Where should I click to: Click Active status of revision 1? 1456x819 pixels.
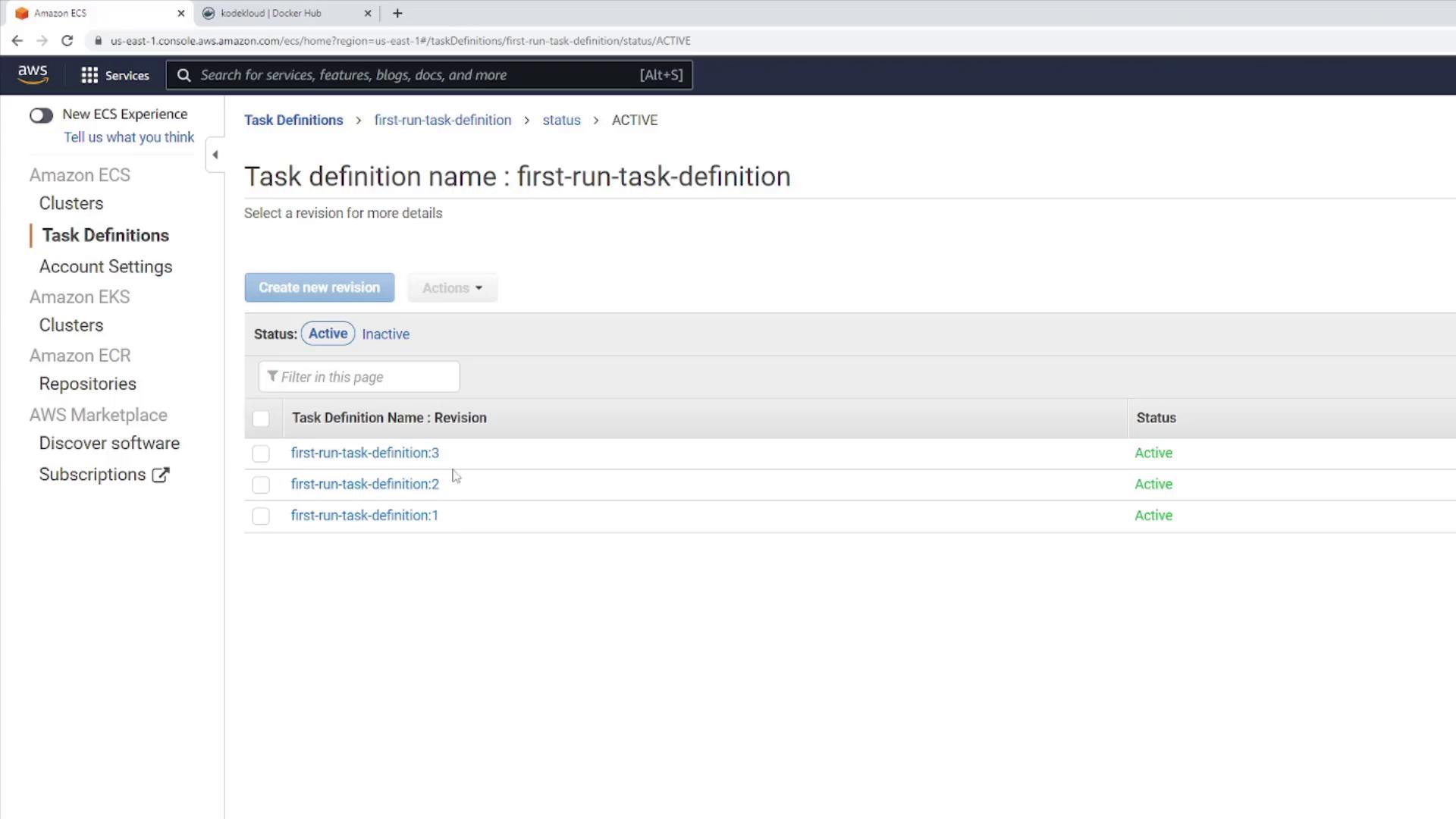tap(1153, 515)
